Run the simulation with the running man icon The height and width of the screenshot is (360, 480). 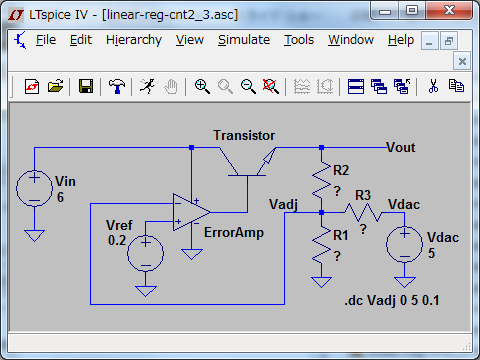point(147,86)
